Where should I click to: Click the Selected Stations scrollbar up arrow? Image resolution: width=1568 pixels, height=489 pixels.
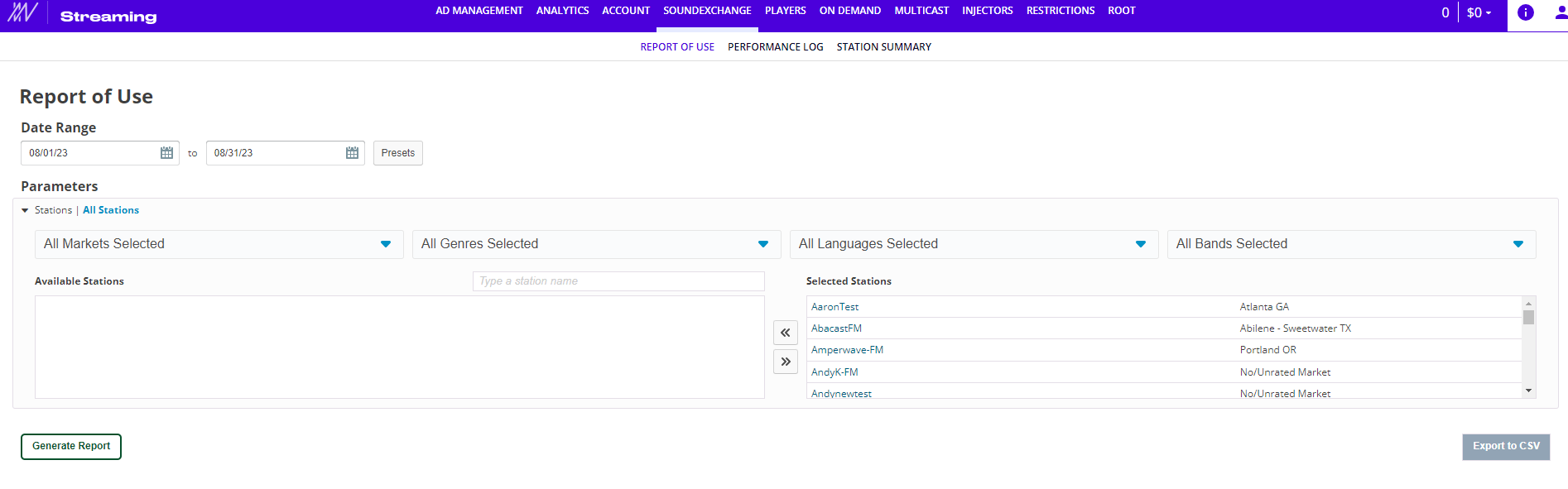1529,304
